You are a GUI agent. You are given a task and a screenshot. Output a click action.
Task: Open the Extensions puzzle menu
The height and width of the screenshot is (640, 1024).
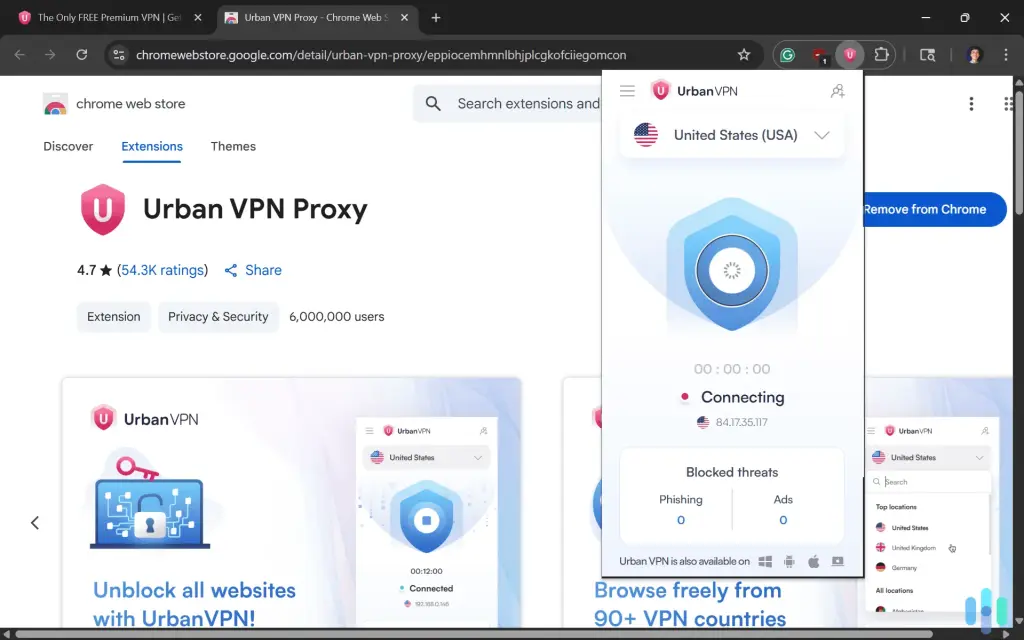[881, 55]
